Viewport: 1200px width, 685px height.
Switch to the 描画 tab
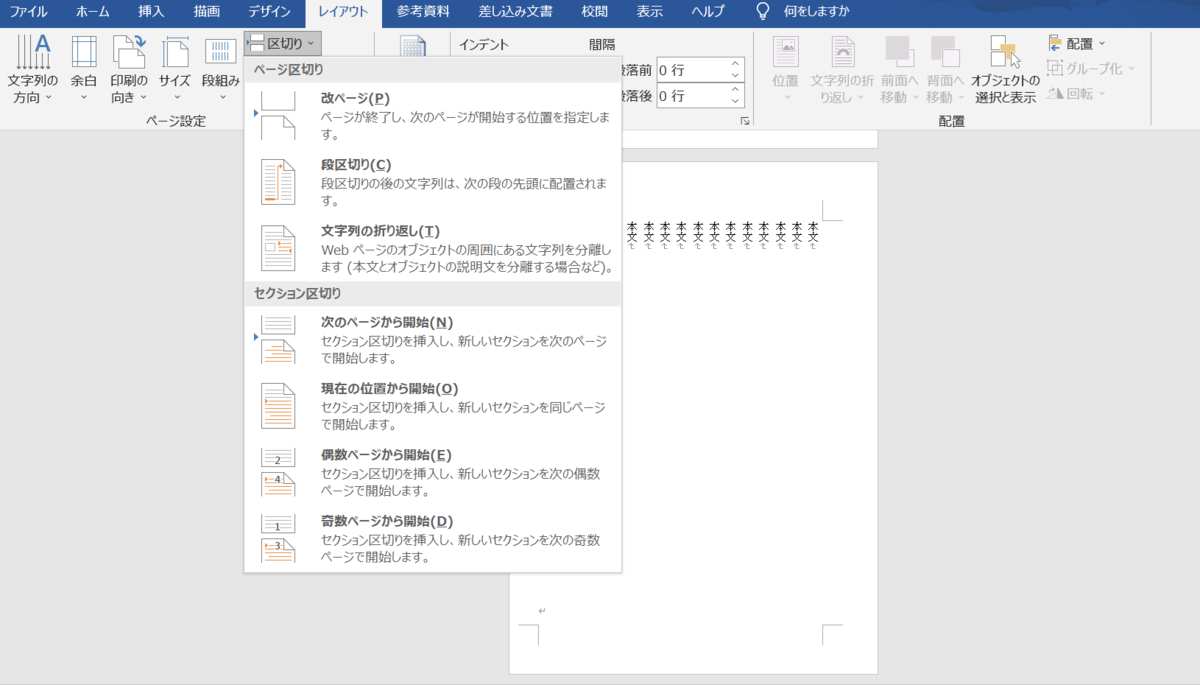(208, 12)
